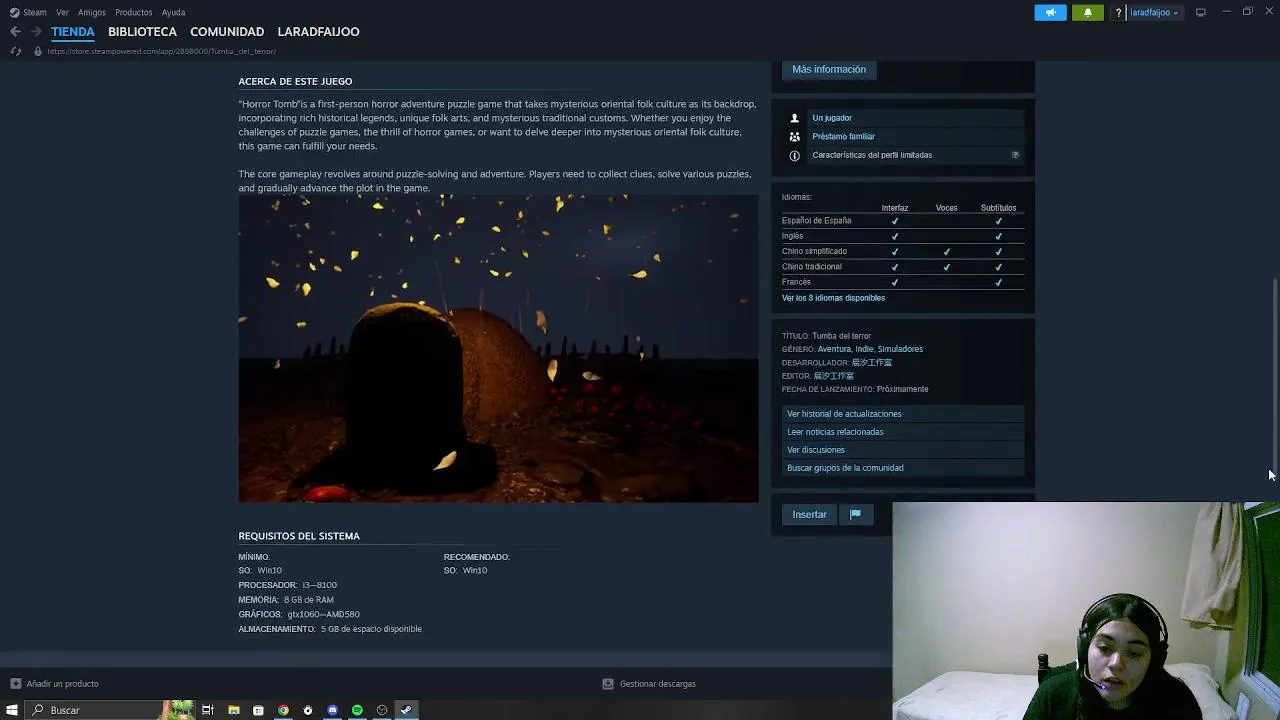Click the tomb game screenshot image
Image resolution: width=1280 pixels, height=720 pixels.
[498, 348]
